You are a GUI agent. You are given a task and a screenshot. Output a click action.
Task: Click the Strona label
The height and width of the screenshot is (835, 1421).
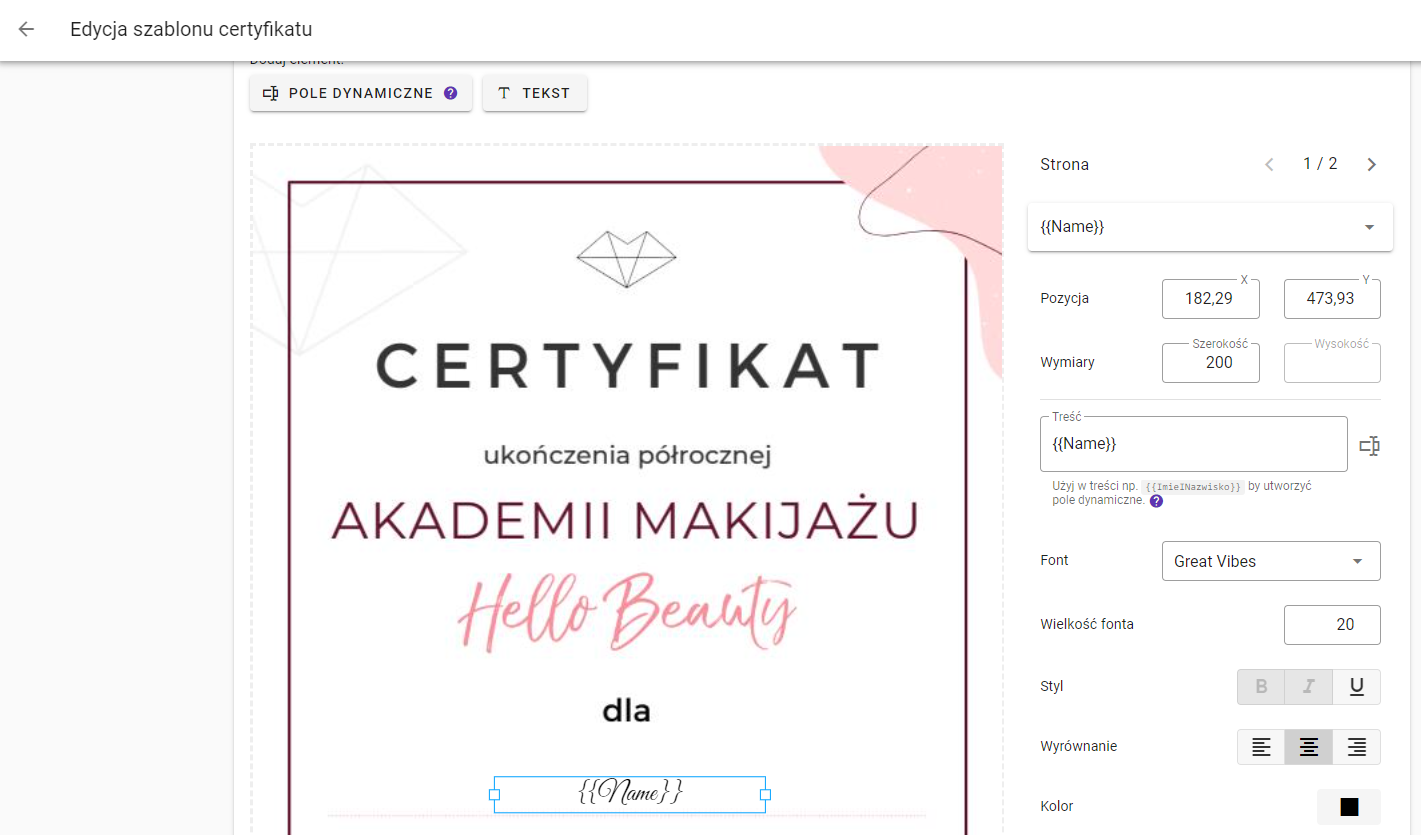point(1064,165)
